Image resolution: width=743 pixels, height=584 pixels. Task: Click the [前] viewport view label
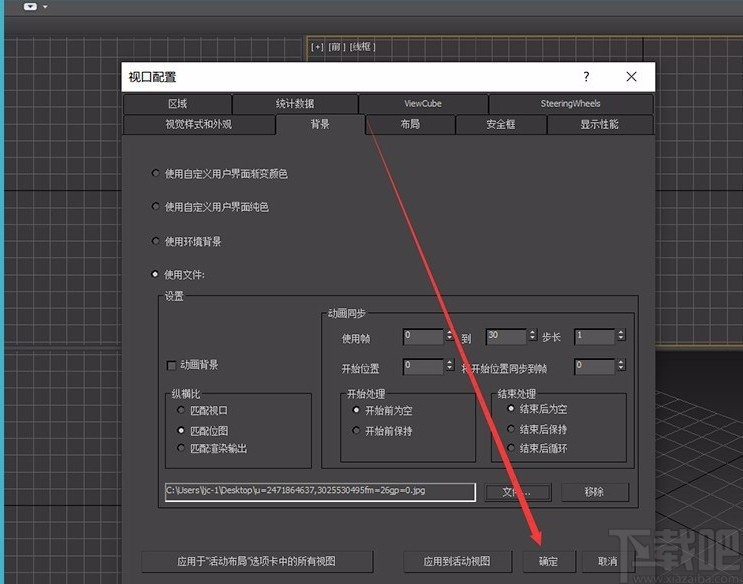(336, 47)
